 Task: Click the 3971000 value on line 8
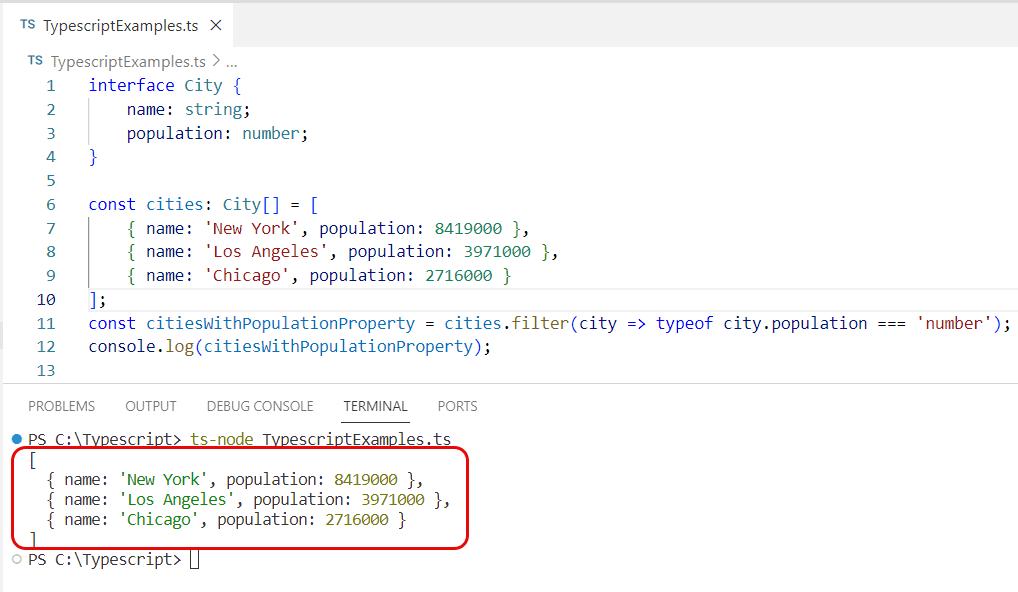(x=497, y=252)
